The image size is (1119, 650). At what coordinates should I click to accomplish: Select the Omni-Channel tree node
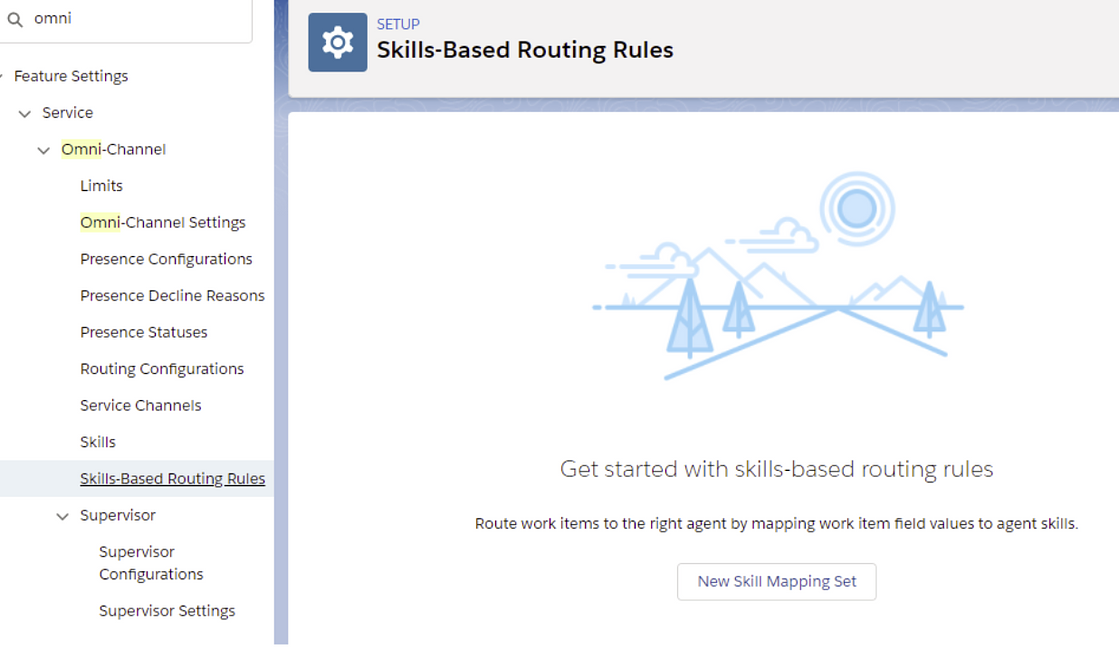pyautogui.click(x=113, y=149)
